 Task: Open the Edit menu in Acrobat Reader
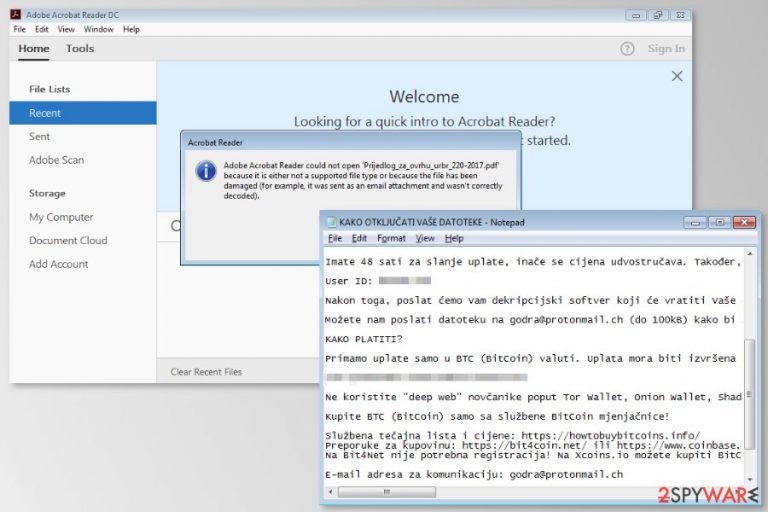pyautogui.click(x=42, y=29)
